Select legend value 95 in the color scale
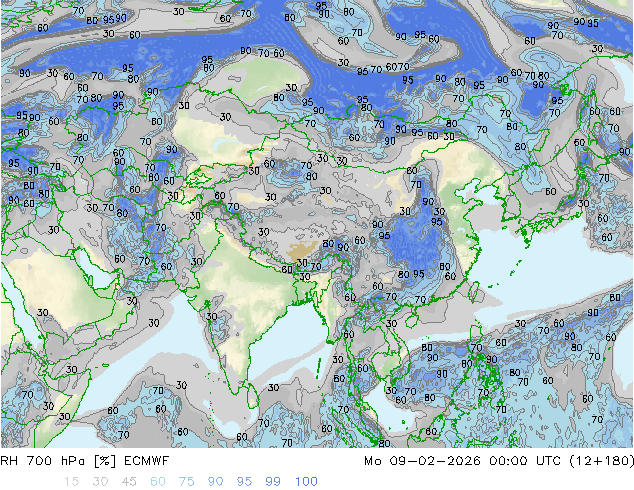634x490 pixels. click(244, 482)
